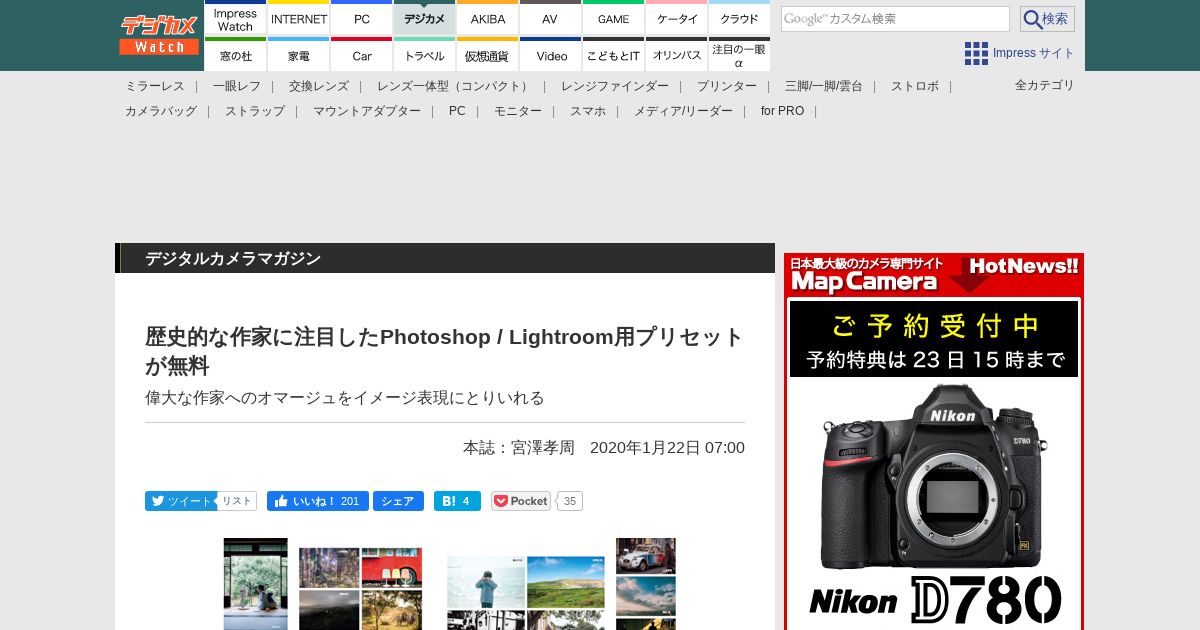Click the デジカメ Watch site logo

tap(159, 35)
